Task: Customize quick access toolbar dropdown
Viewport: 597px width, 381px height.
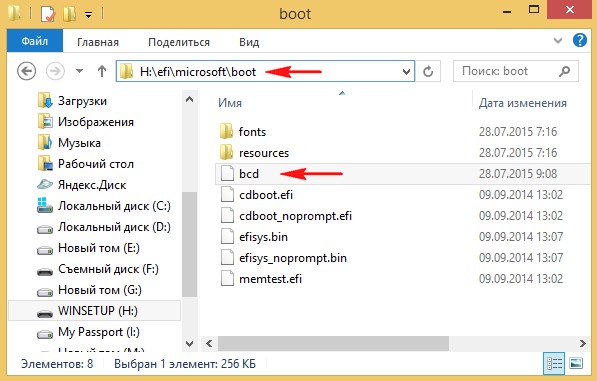Action: tap(88, 15)
